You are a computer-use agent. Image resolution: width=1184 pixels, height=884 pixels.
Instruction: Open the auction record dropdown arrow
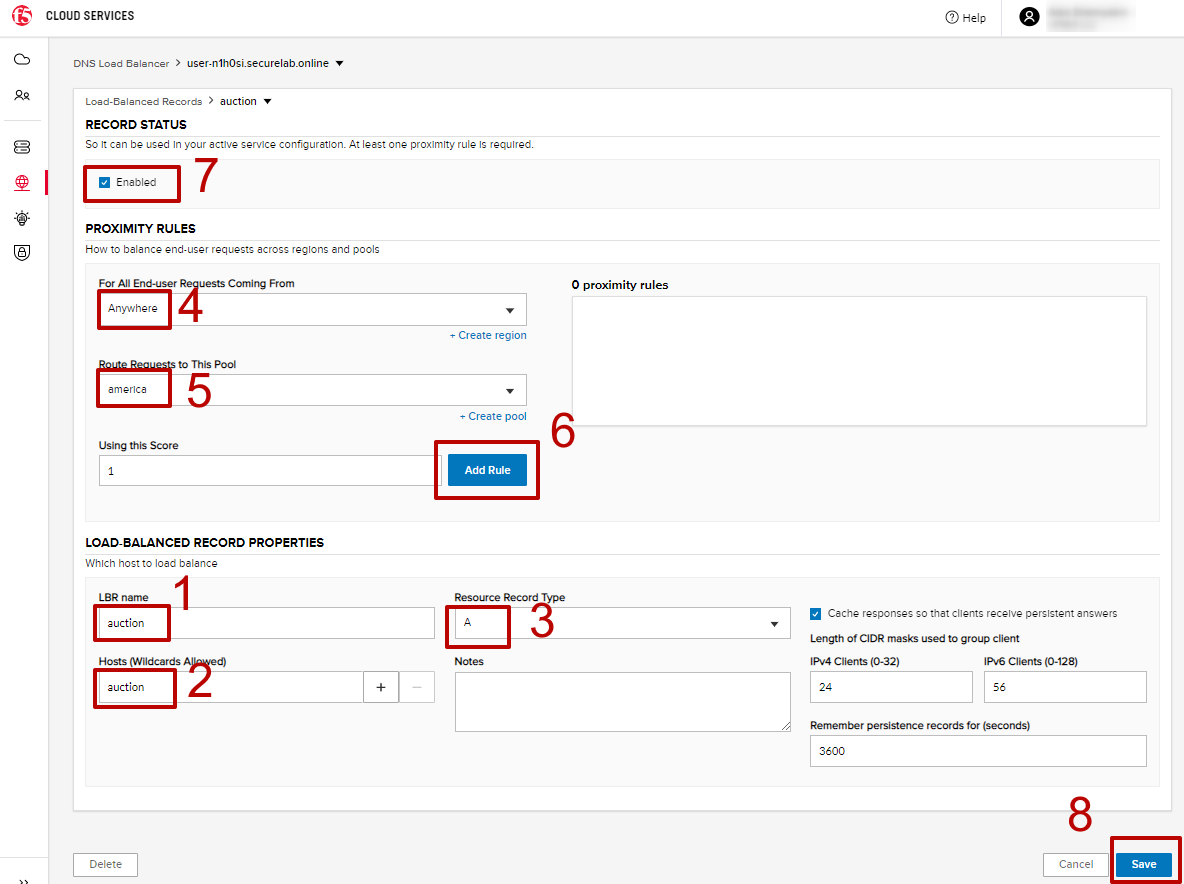tap(267, 101)
